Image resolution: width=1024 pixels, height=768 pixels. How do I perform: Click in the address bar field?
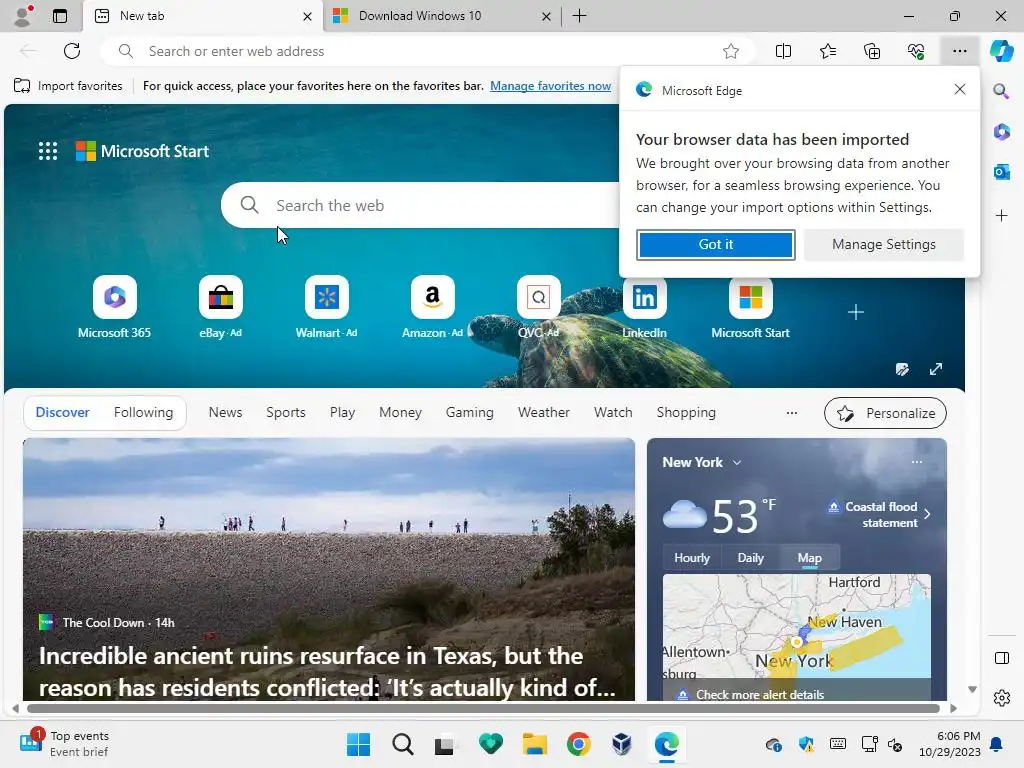point(428,51)
